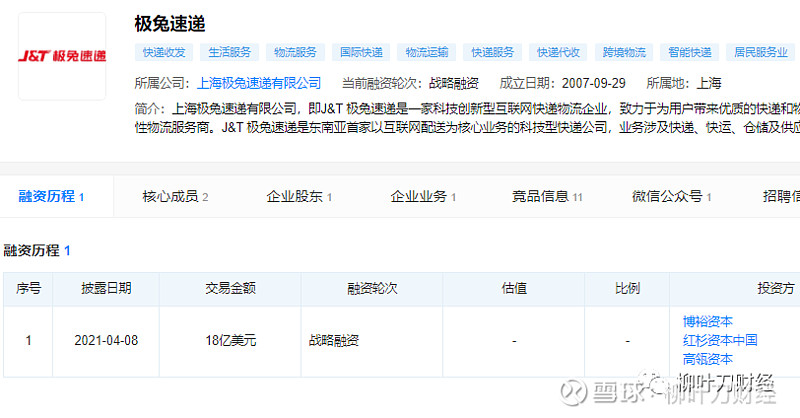Switch to the 融资历程 tab
Screen dimensions: 800x418
tap(51, 196)
